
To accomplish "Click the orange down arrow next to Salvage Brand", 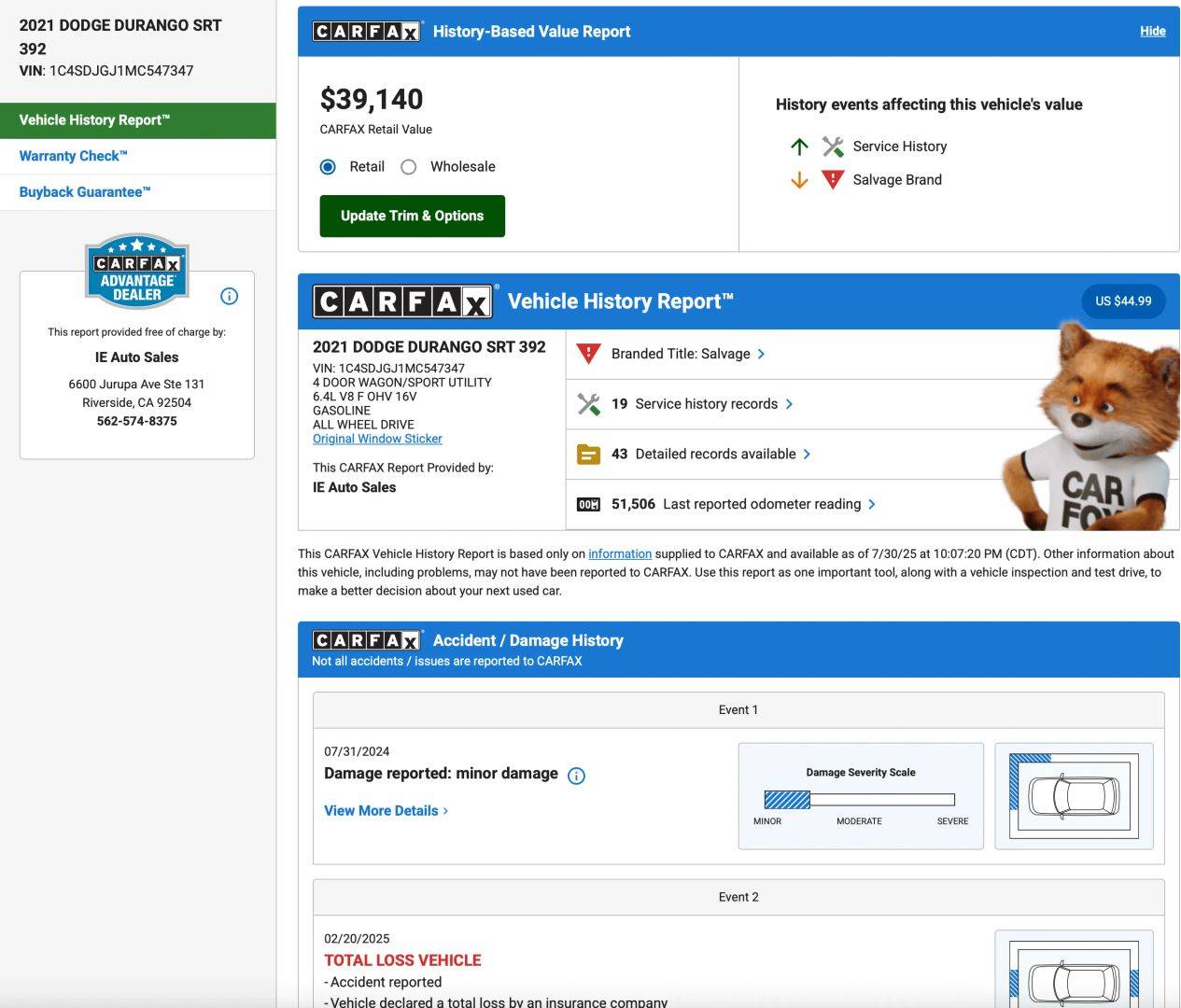I will 799,180.
